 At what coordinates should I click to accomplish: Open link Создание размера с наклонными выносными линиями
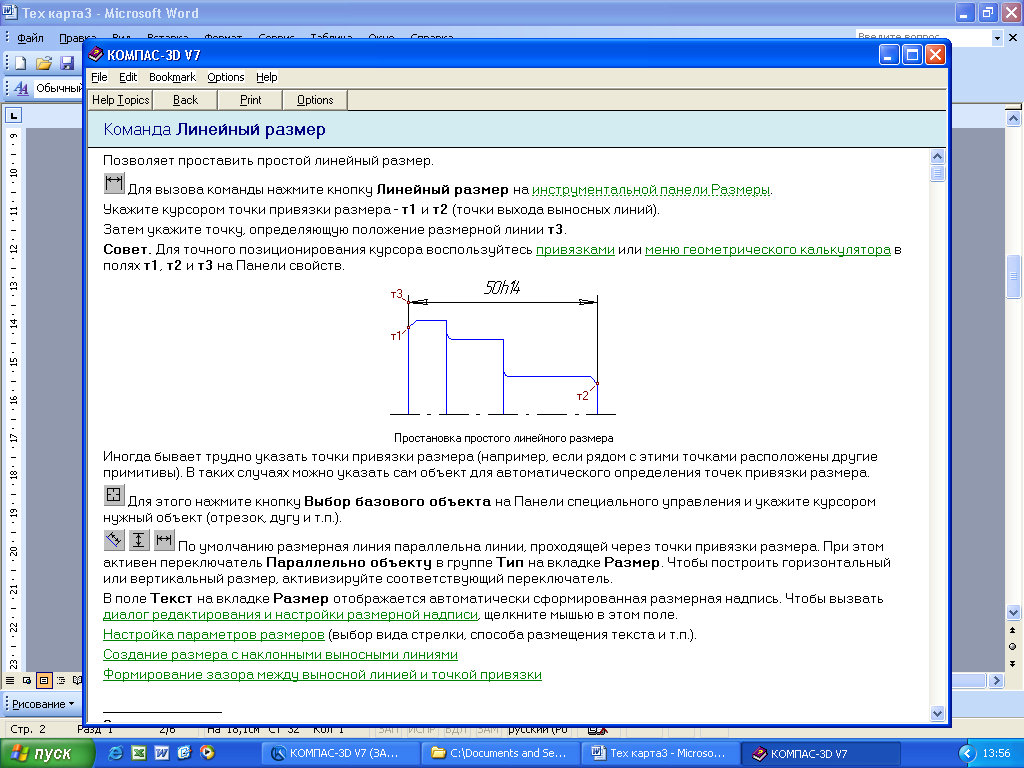click(x=280, y=654)
